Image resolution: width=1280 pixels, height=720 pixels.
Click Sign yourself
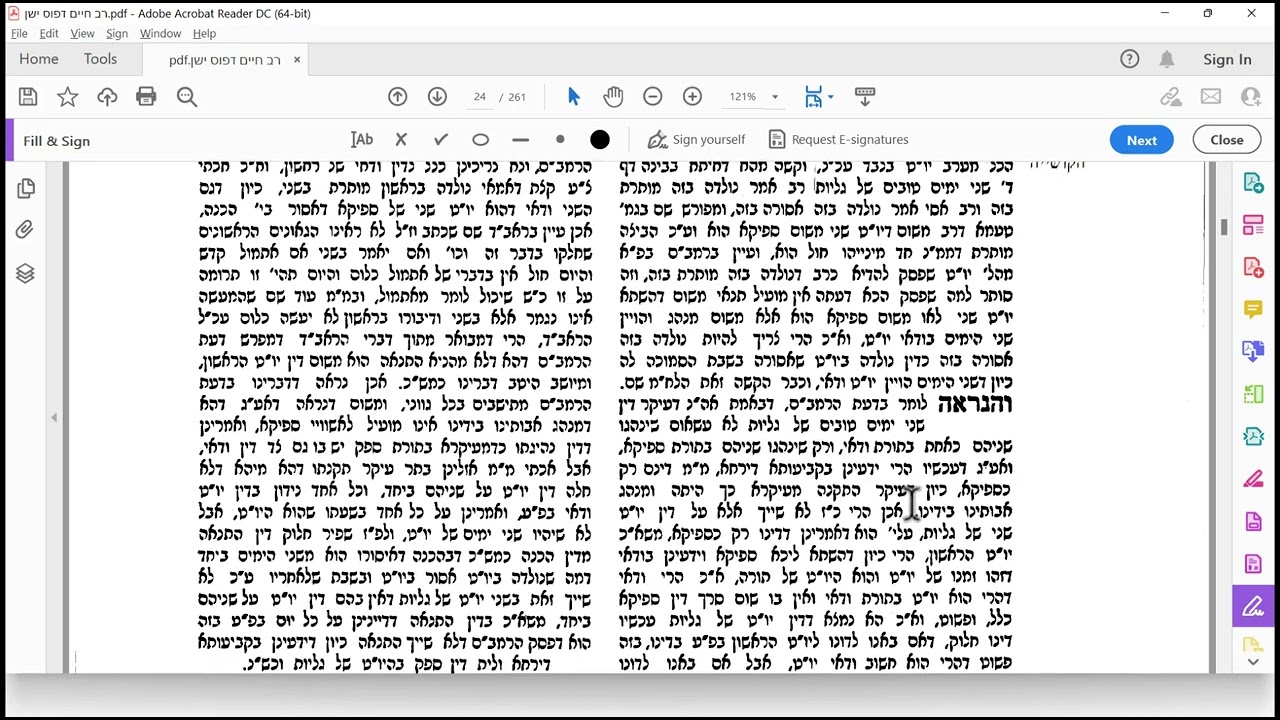tap(696, 140)
